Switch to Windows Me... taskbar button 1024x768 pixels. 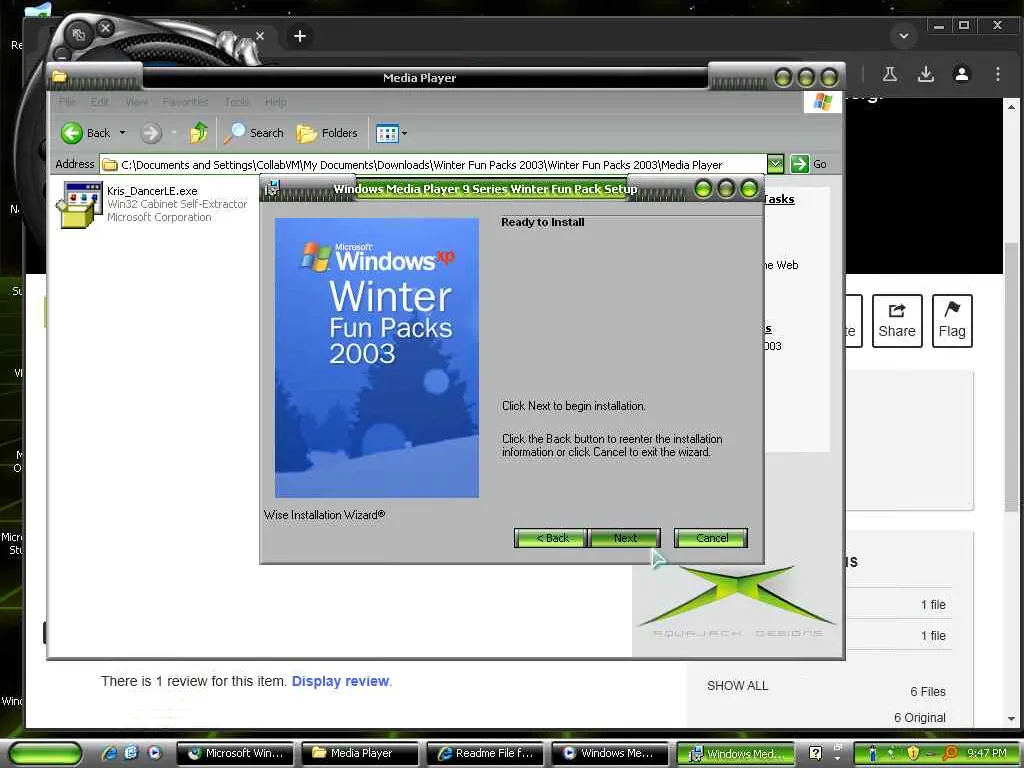(x=611, y=754)
